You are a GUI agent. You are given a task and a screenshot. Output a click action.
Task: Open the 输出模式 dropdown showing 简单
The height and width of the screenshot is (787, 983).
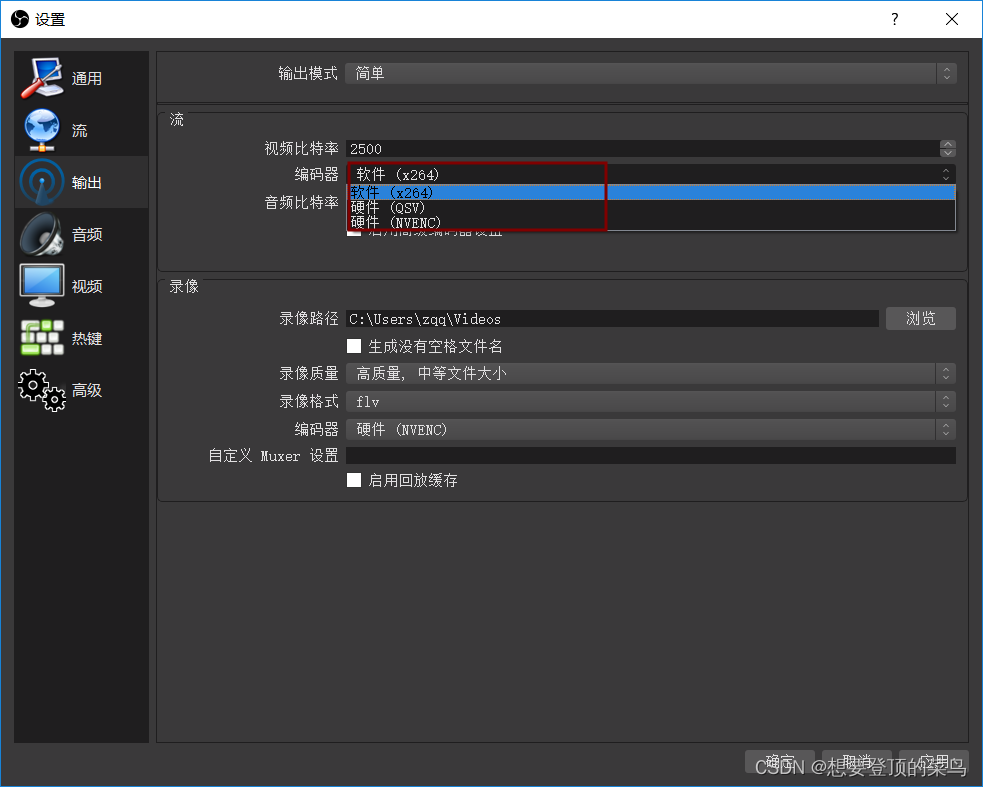651,73
